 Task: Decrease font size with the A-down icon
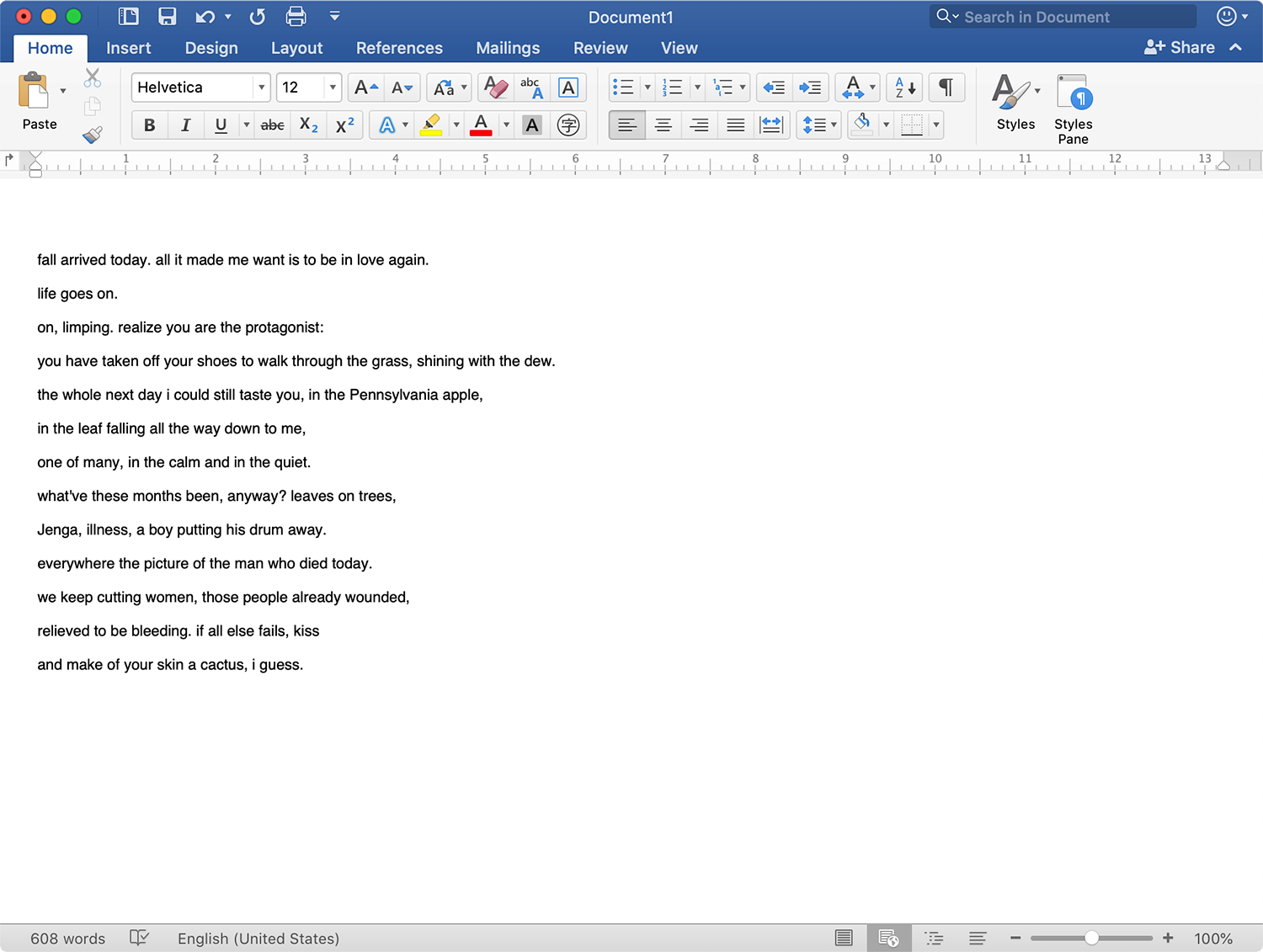(x=402, y=88)
